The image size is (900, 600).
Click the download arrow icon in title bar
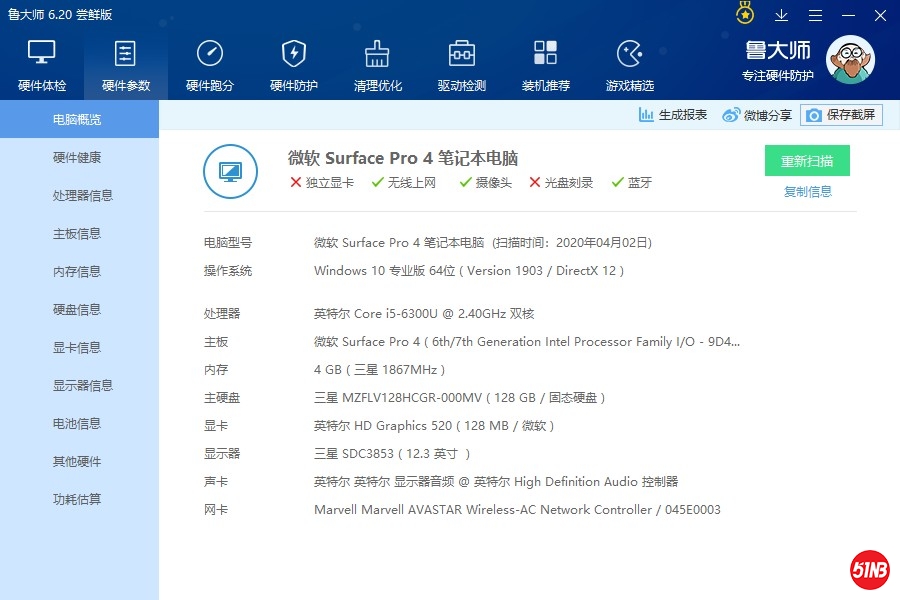coord(782,15)
